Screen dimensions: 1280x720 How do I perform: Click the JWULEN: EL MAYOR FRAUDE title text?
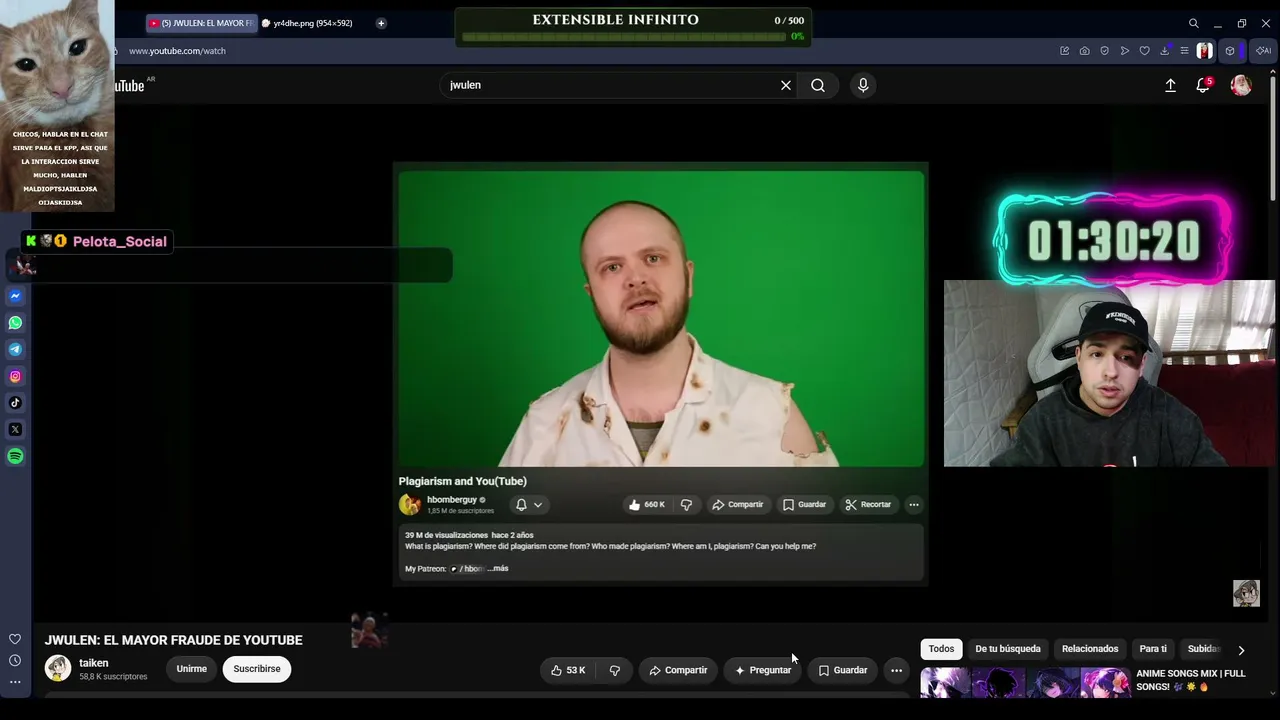173,640
